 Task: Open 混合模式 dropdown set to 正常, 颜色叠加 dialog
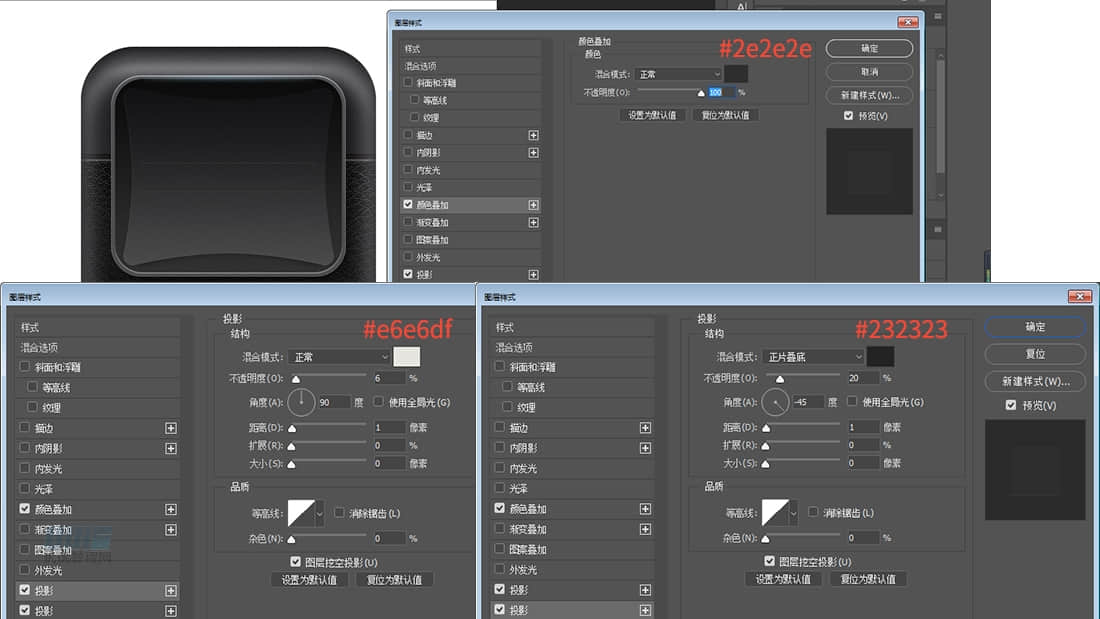679,74
